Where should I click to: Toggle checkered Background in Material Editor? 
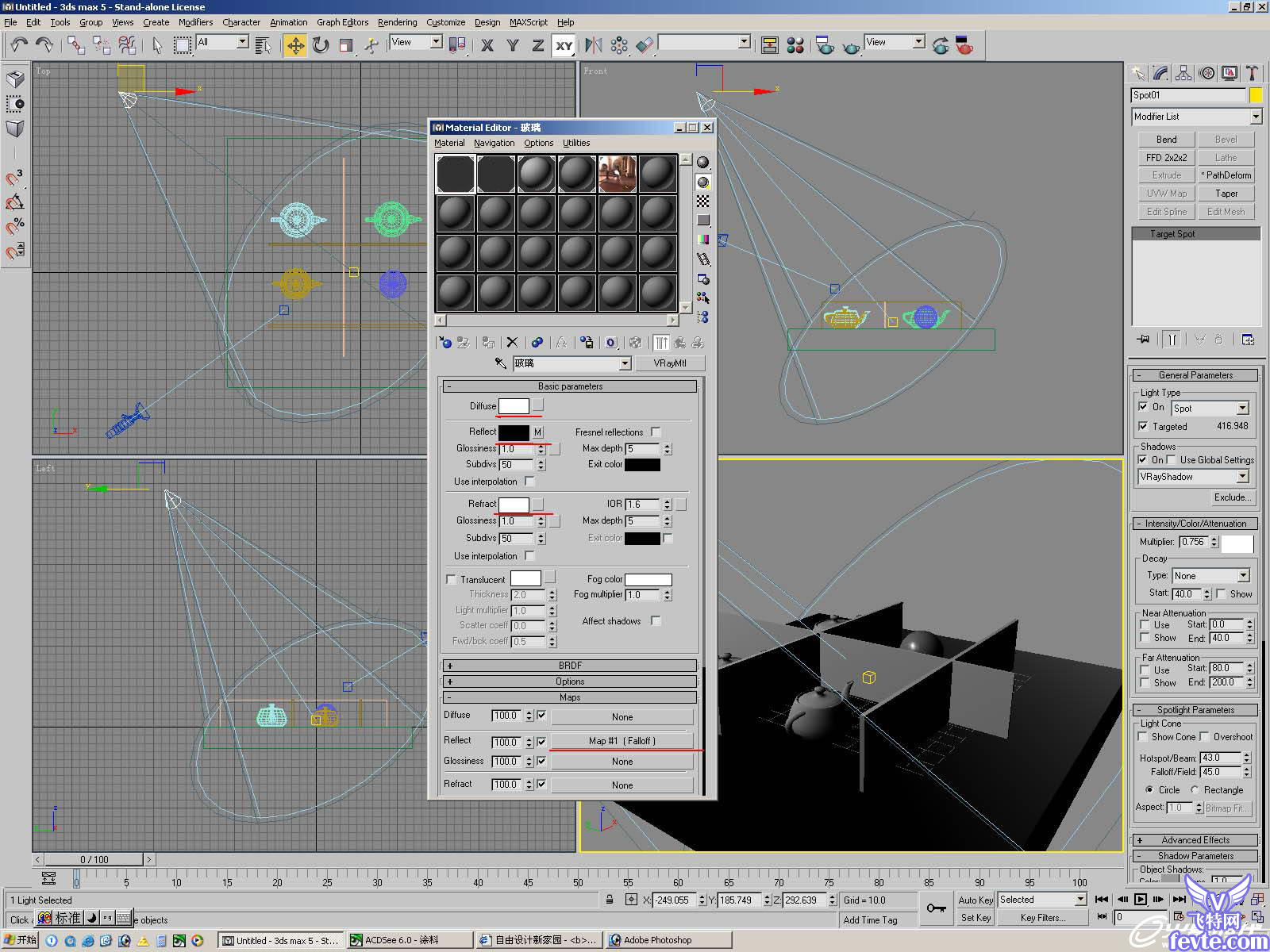tap(703, 202)
